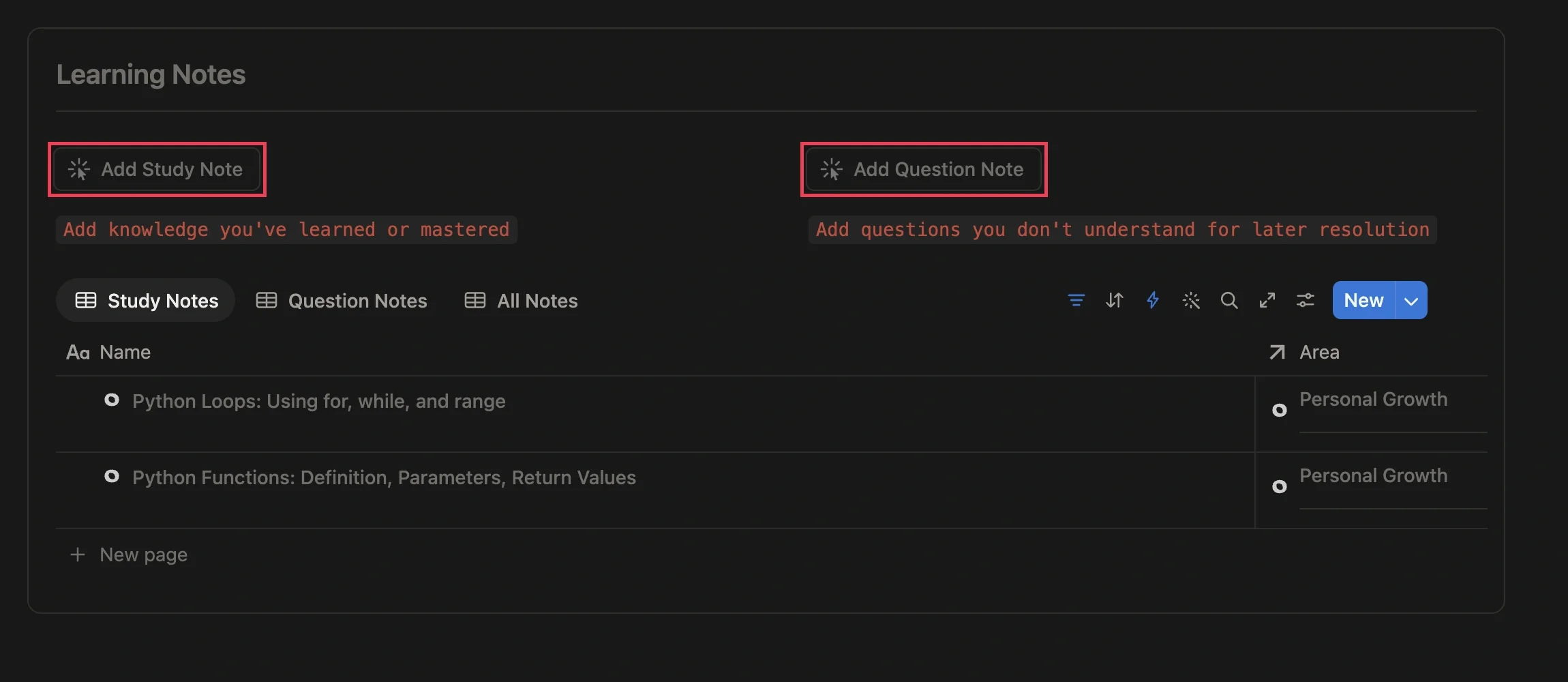Screen dimensions: 1568x682
Task: Create a new entry with the New button
Action: point(1363,300)
